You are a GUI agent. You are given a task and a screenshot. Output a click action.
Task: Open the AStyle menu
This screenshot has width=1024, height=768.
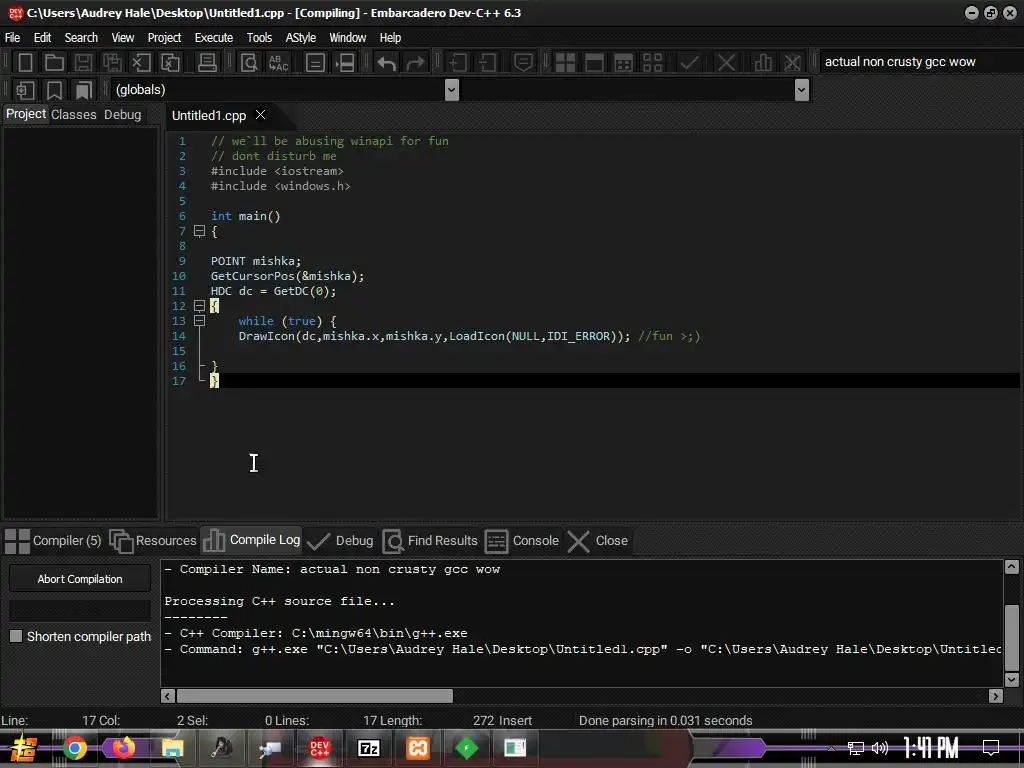click(300, 38)
